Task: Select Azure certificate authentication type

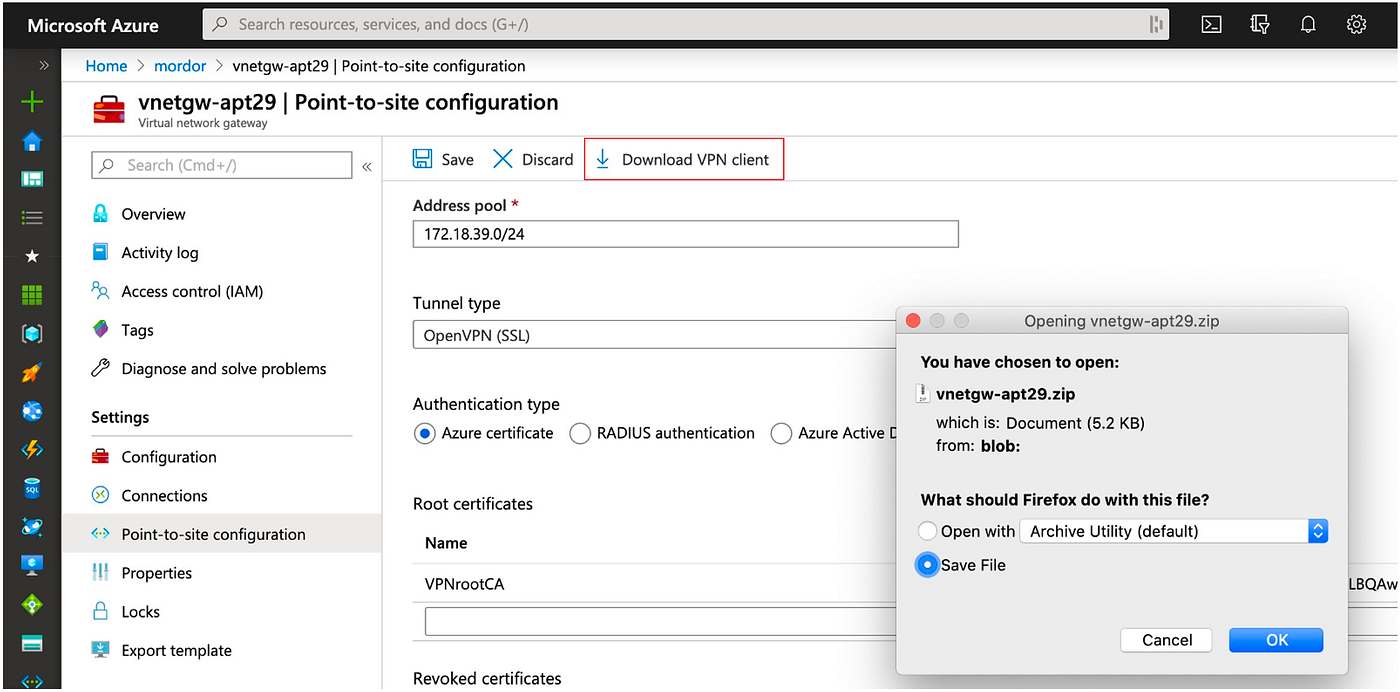Action: 424,433
